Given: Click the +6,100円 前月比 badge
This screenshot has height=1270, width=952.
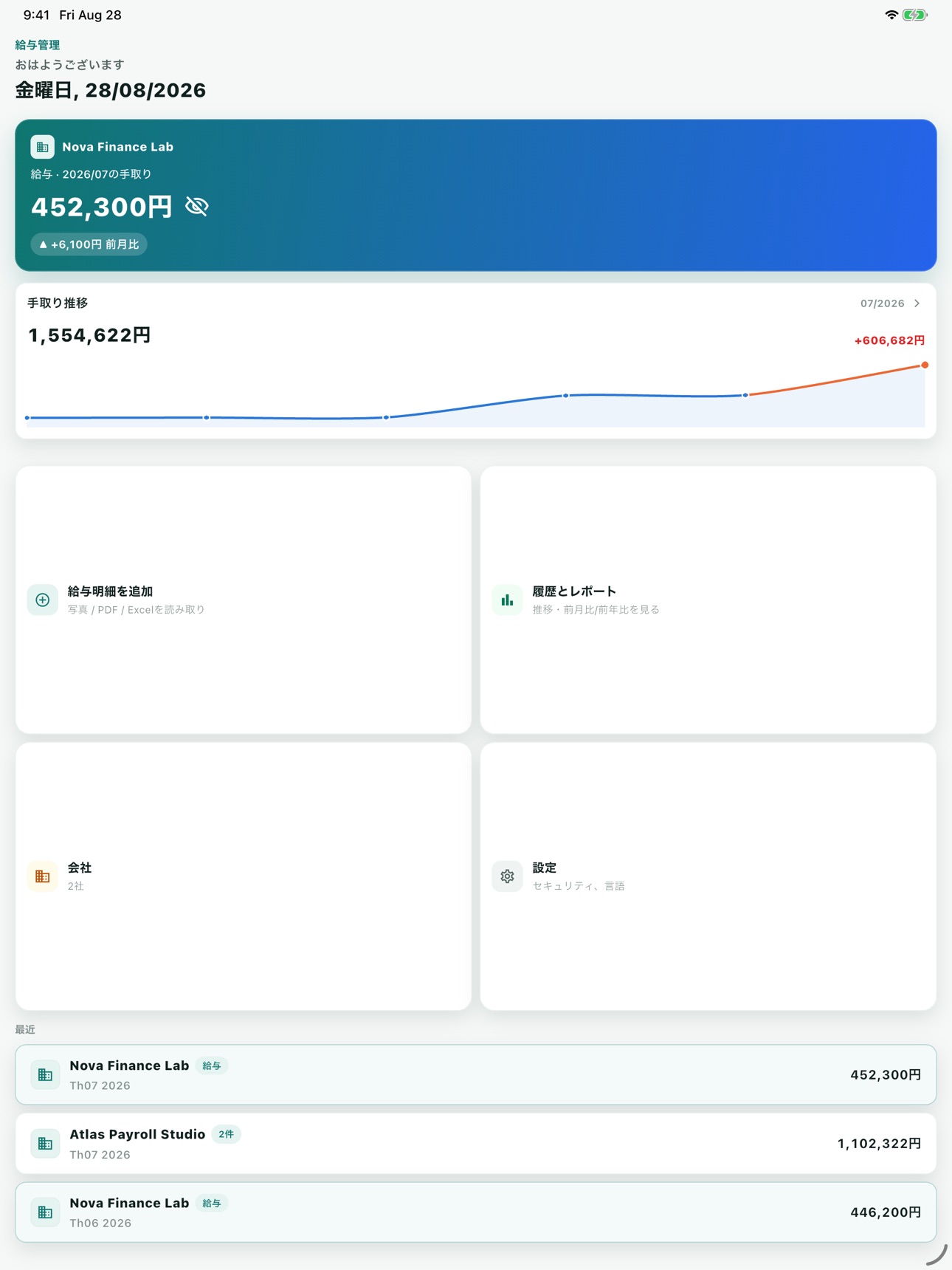Looking at the screenshot, I should pyautogui.click(x=89, y=244).
